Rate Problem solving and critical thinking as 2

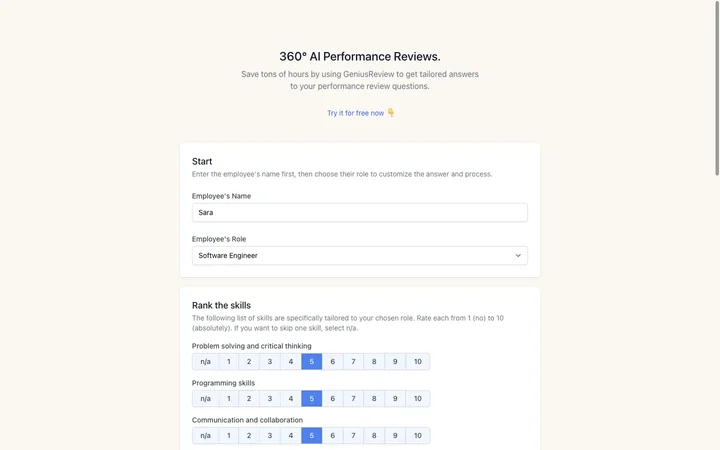(249, 361)
